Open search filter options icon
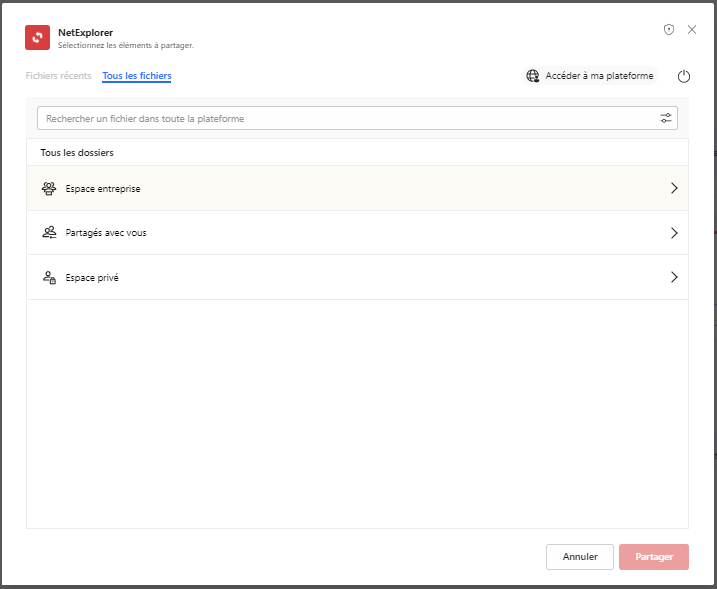This screenshot has height=589, width=717. click(x=667, y=118)
